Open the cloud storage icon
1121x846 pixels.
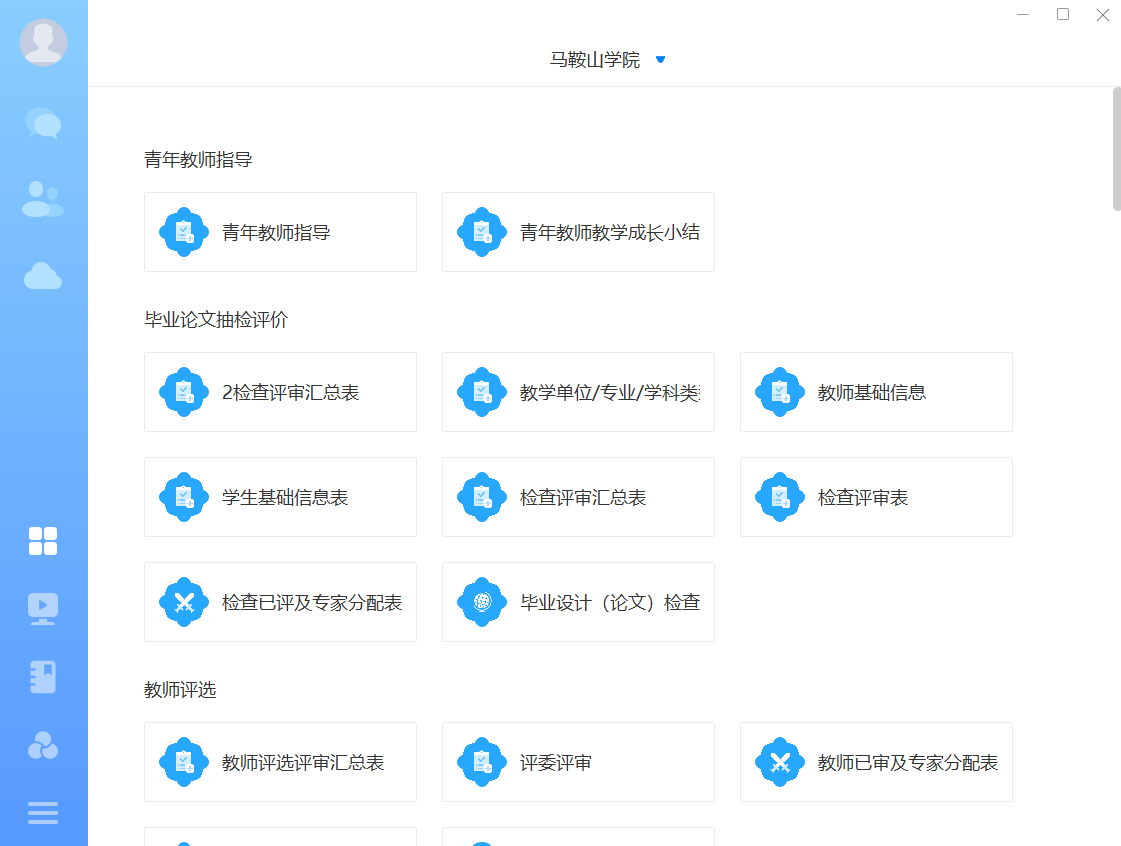click(43, 276)
